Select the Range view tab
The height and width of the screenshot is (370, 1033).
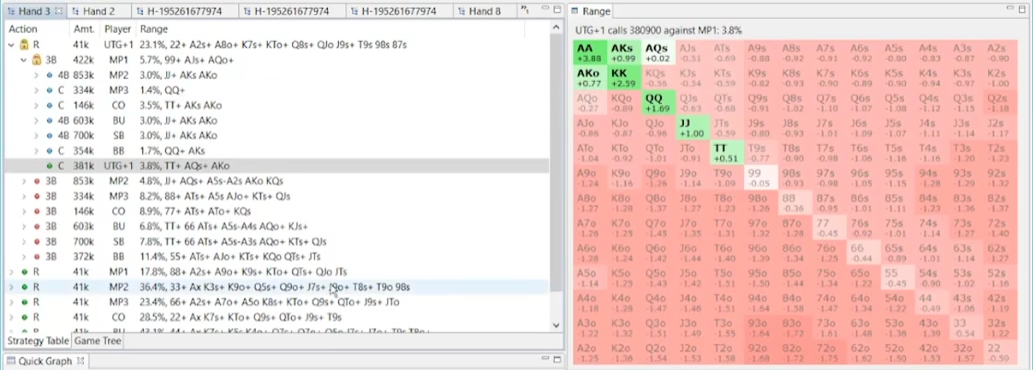(x=591, y=11)
